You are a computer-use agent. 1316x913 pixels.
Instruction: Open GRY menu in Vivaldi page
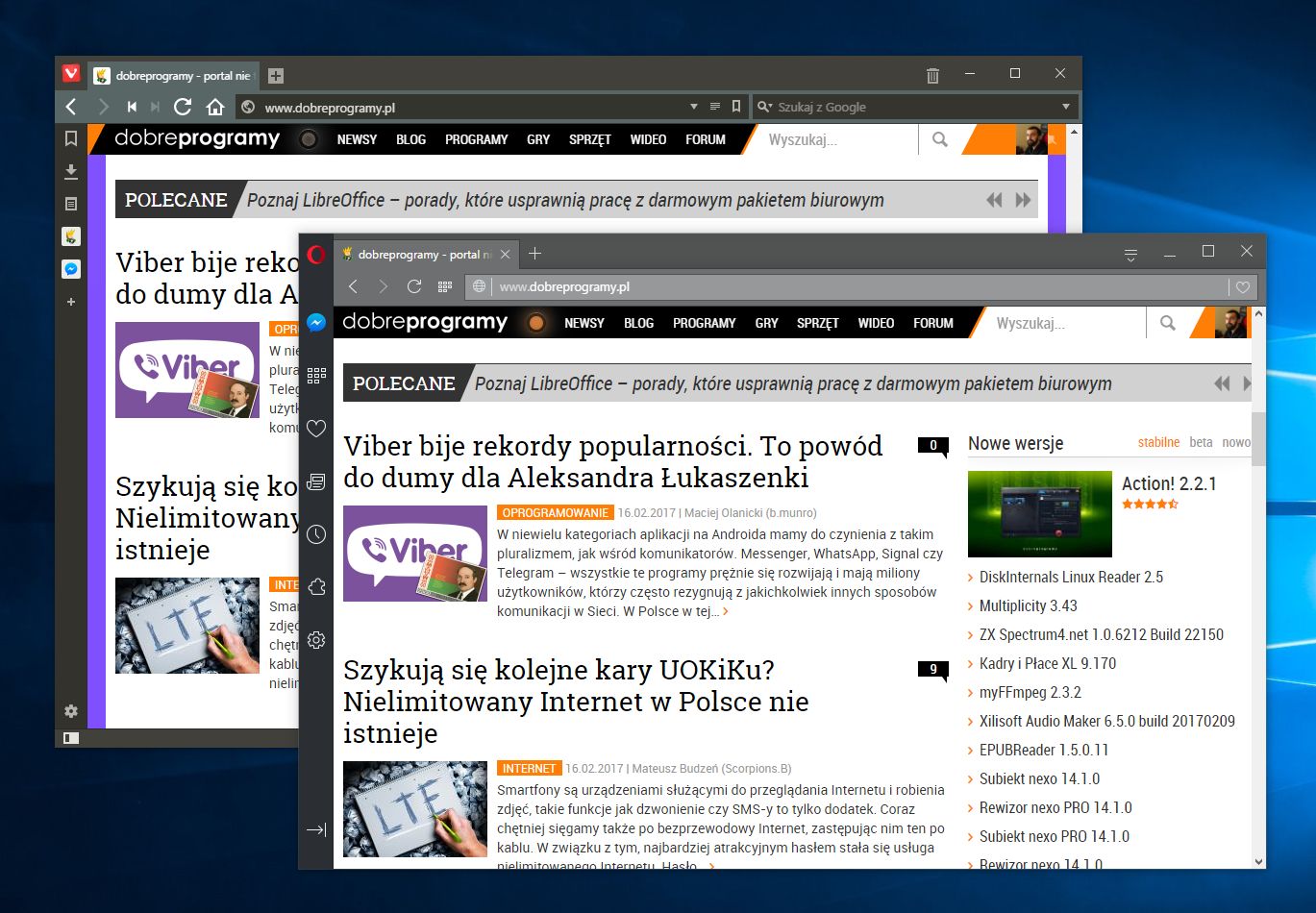point(538,139)
